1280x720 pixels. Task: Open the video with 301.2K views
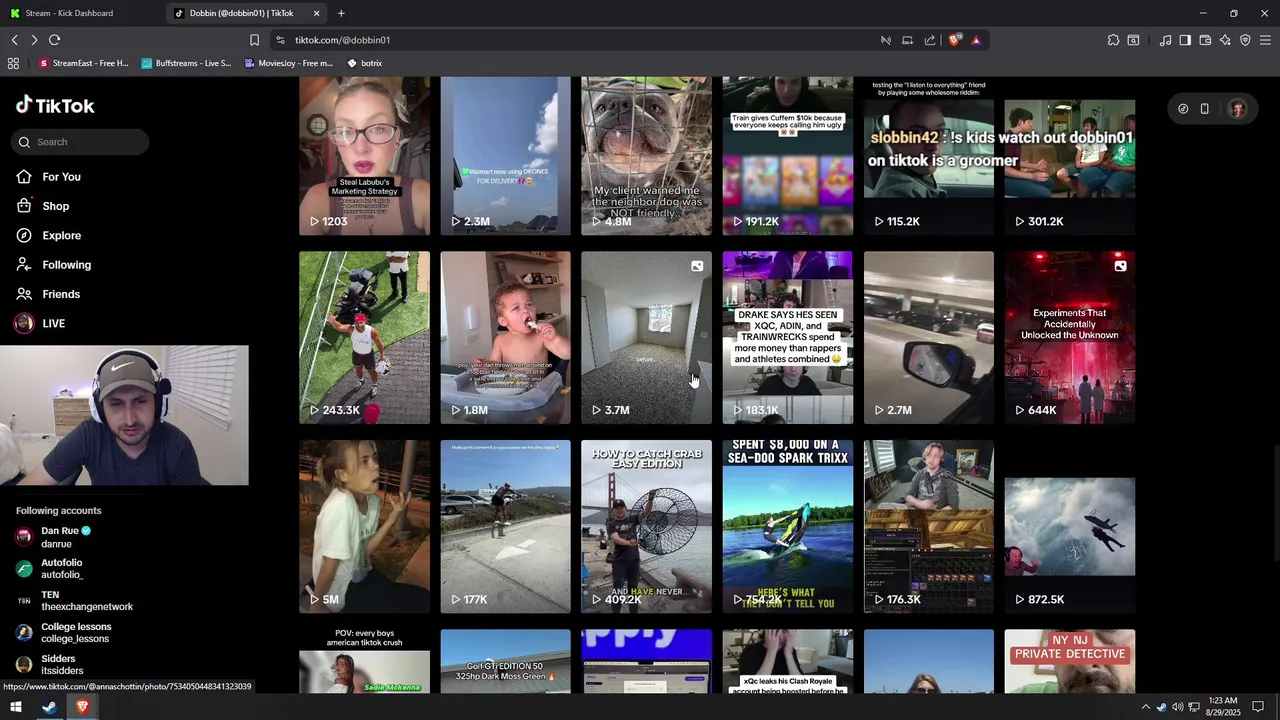pos(1070,156)
